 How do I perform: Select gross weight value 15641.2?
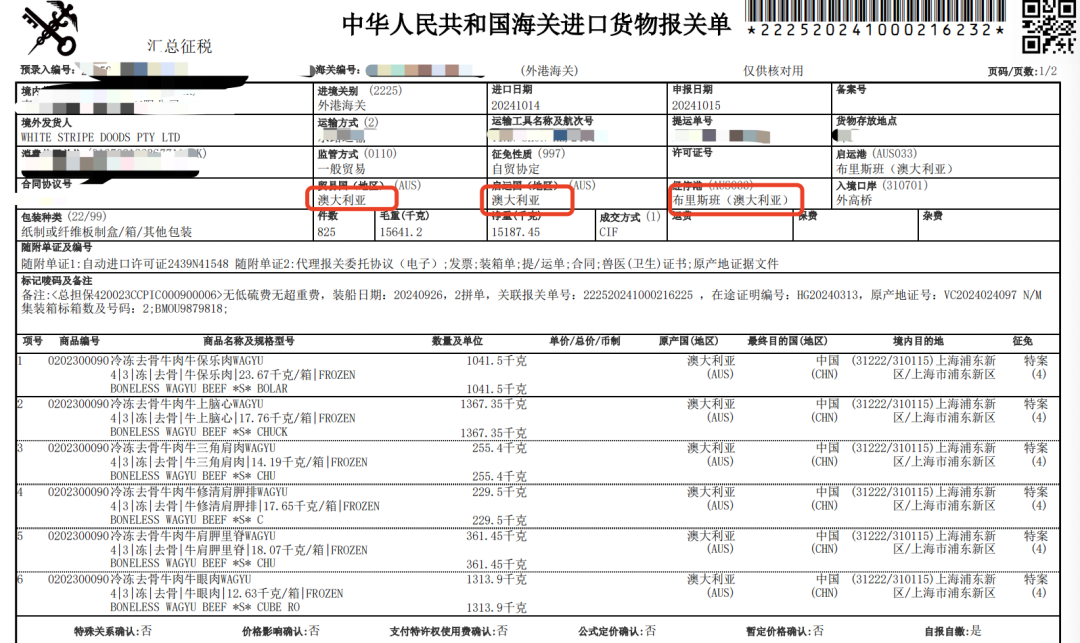[x=401, y=232]
